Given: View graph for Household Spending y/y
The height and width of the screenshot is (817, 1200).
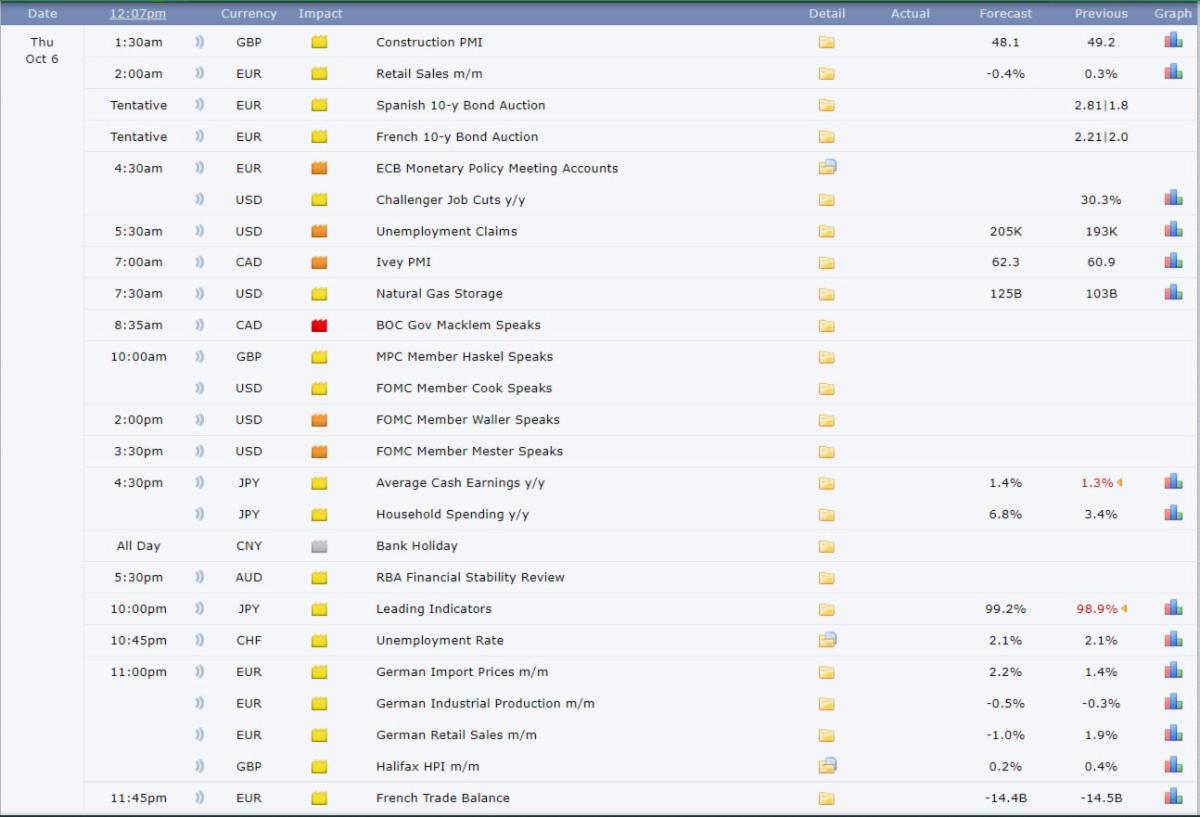Looking at the screenshot, I should pos(1173,513).
